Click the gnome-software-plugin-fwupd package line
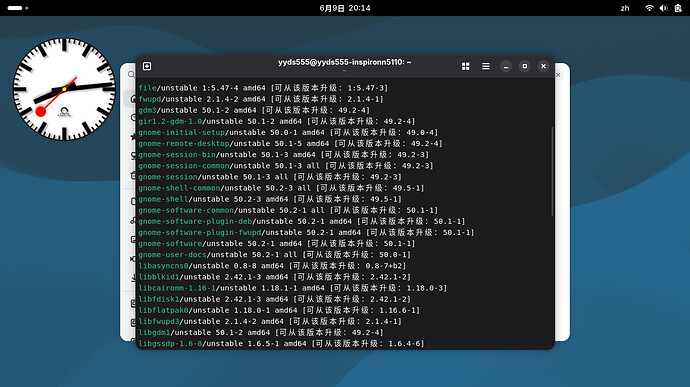The width and height of the screenshot is (690, 387). click(x=306, y=232)
